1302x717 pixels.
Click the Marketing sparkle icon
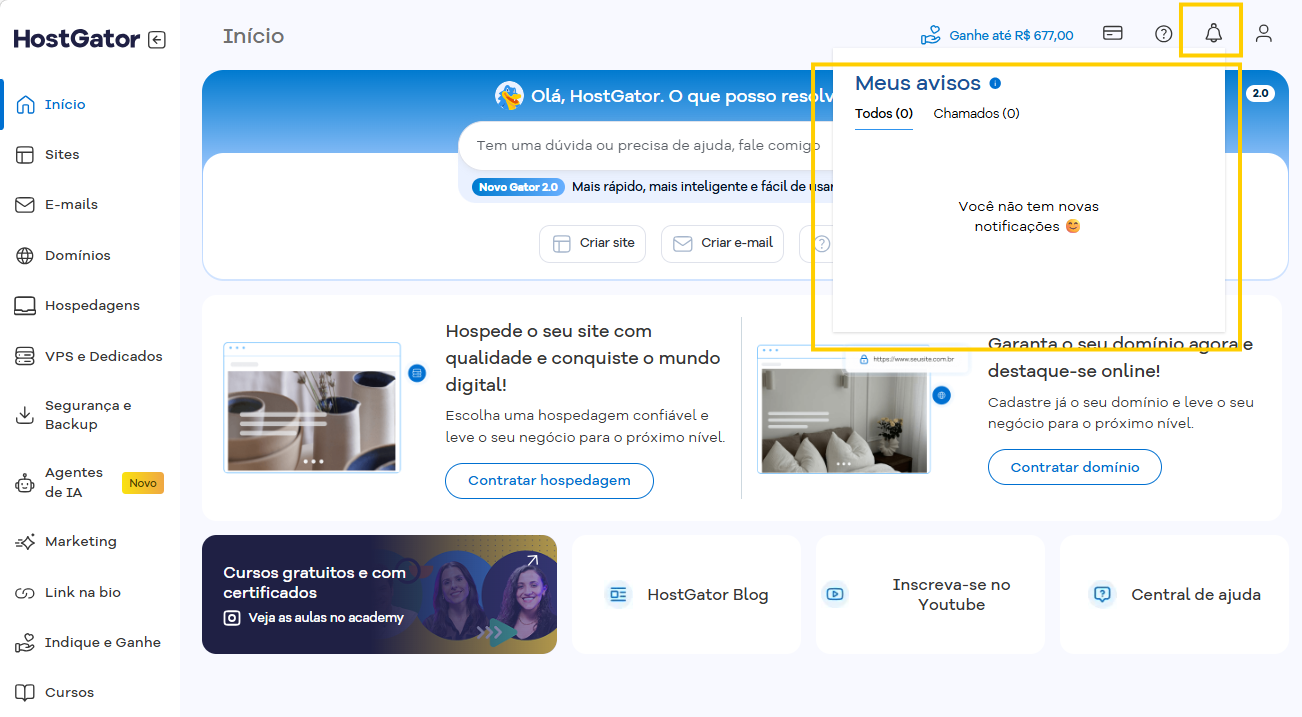click(26, 542)
